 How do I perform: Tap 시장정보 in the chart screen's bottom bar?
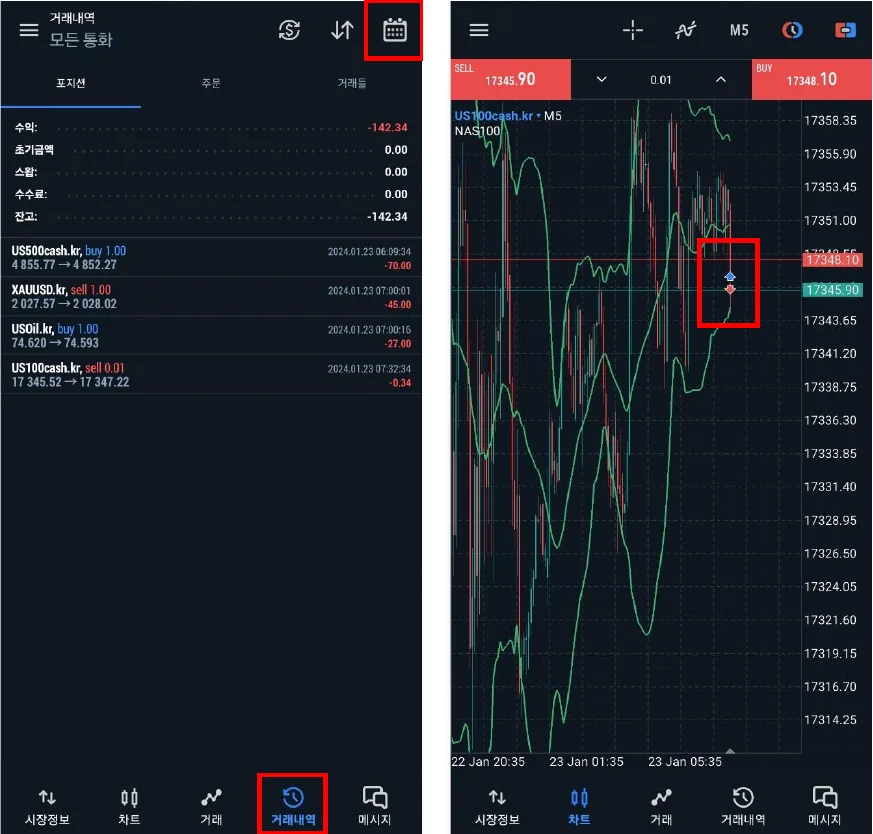click(x=497, y=807)
